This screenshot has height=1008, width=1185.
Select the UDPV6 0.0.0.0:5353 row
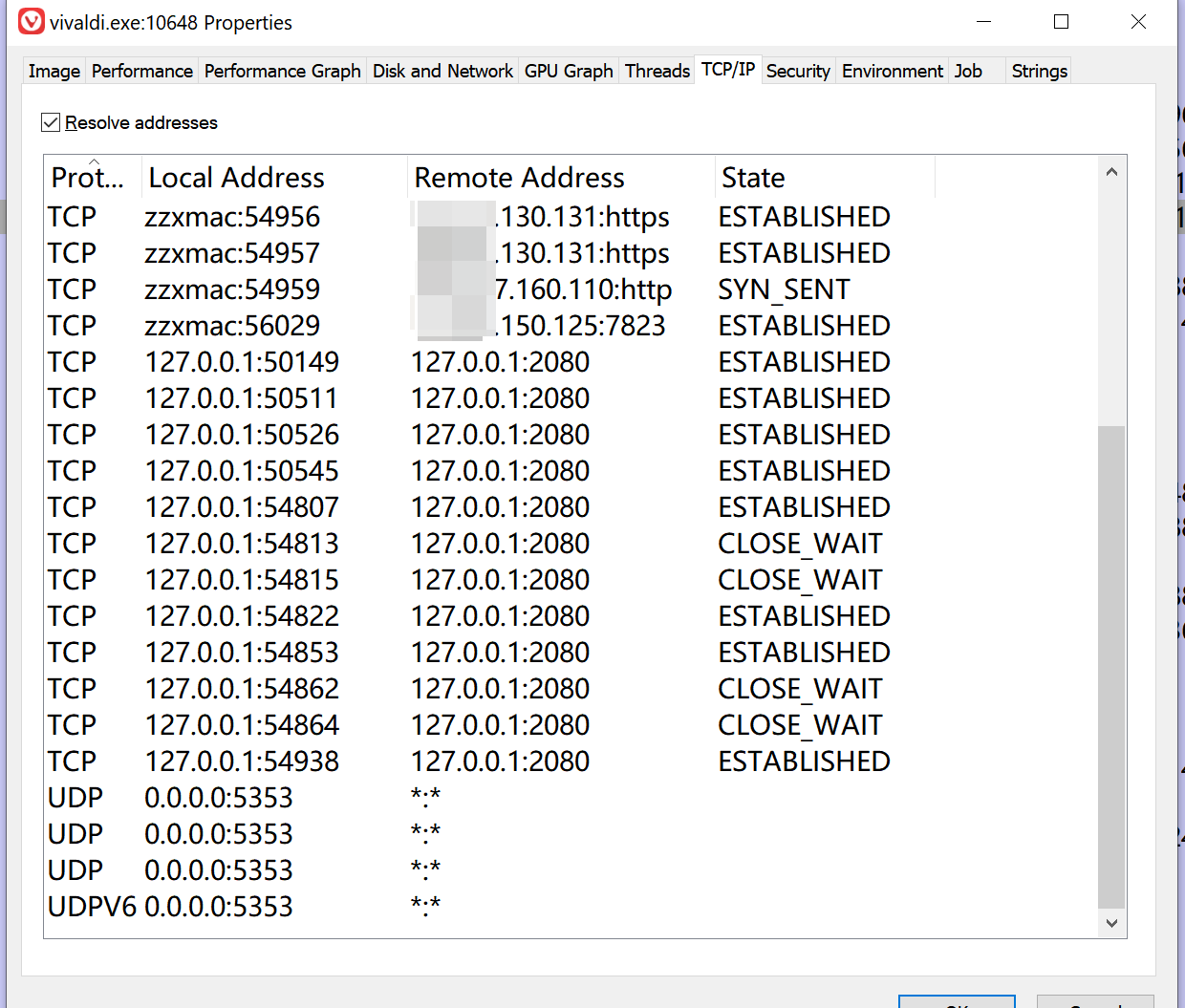pyautogui.click(x=571, y=907)
